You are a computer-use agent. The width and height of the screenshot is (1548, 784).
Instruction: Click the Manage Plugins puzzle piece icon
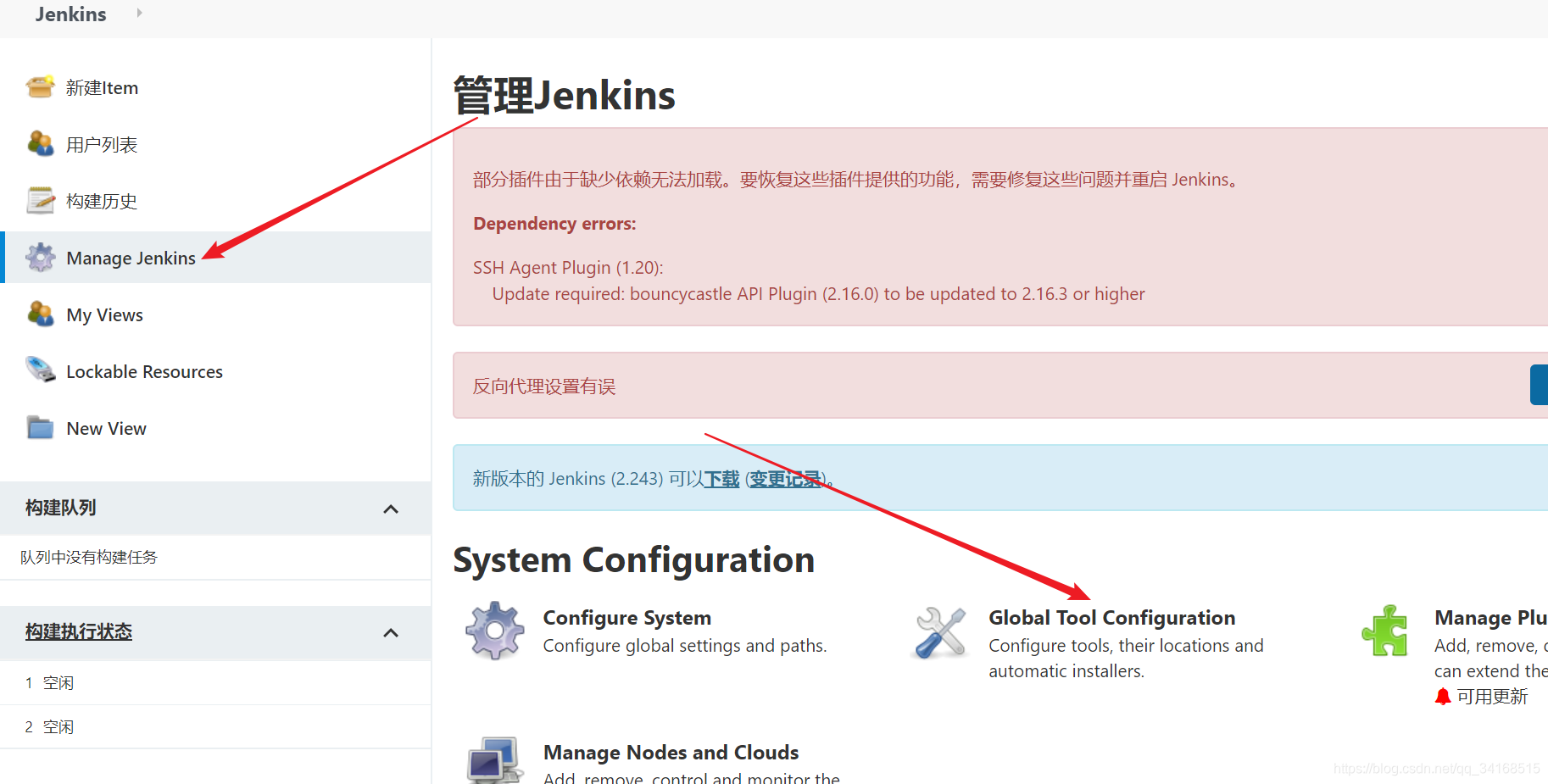tap(1385, 631)
